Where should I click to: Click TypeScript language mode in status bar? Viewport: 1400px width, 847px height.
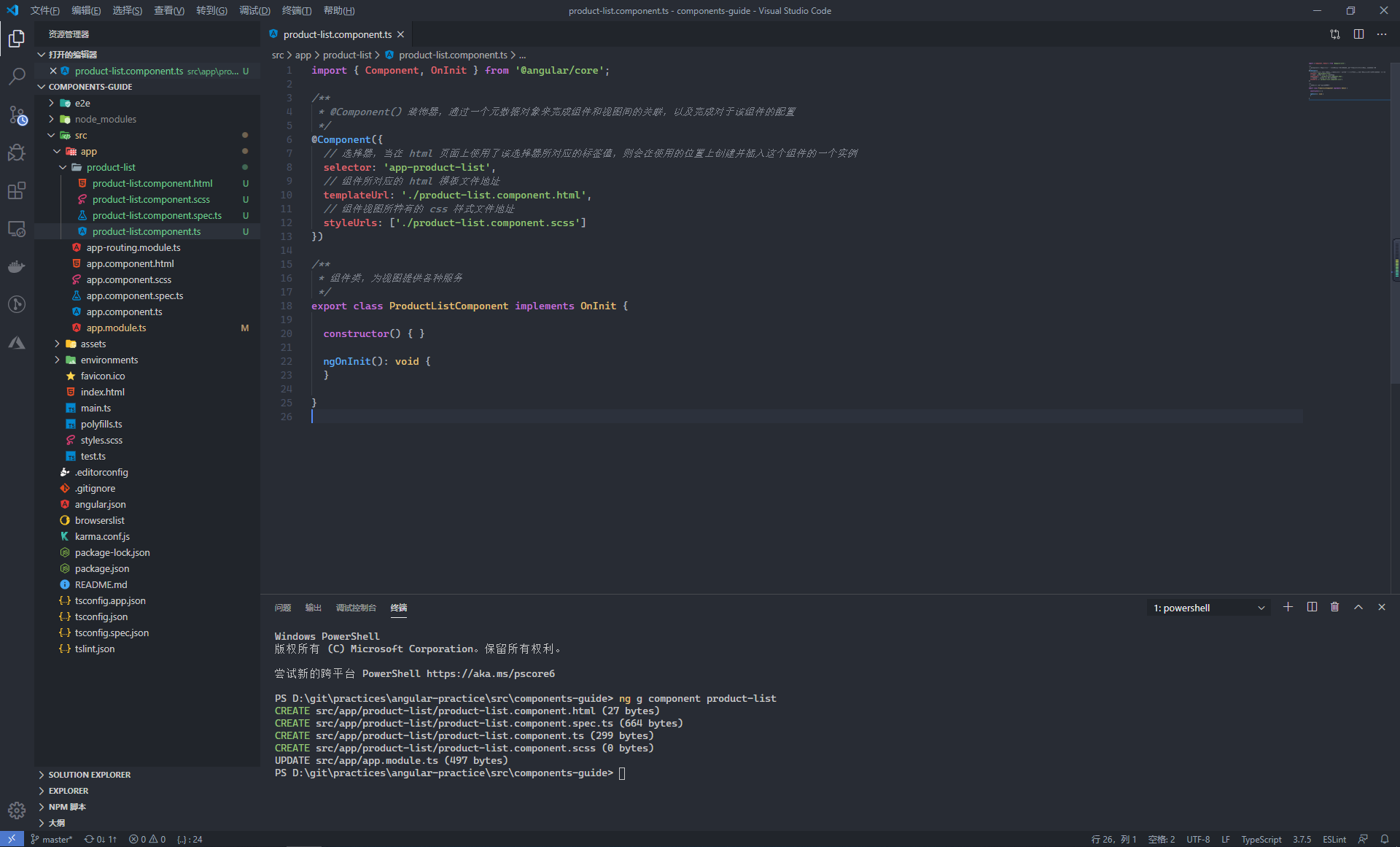(x=1261, y=839)
